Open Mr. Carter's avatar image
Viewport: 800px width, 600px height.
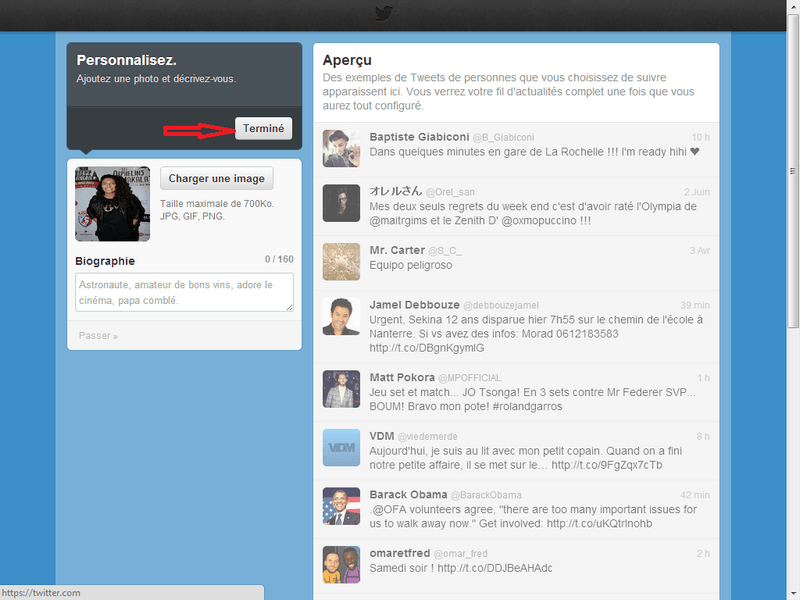coord(341,262)
